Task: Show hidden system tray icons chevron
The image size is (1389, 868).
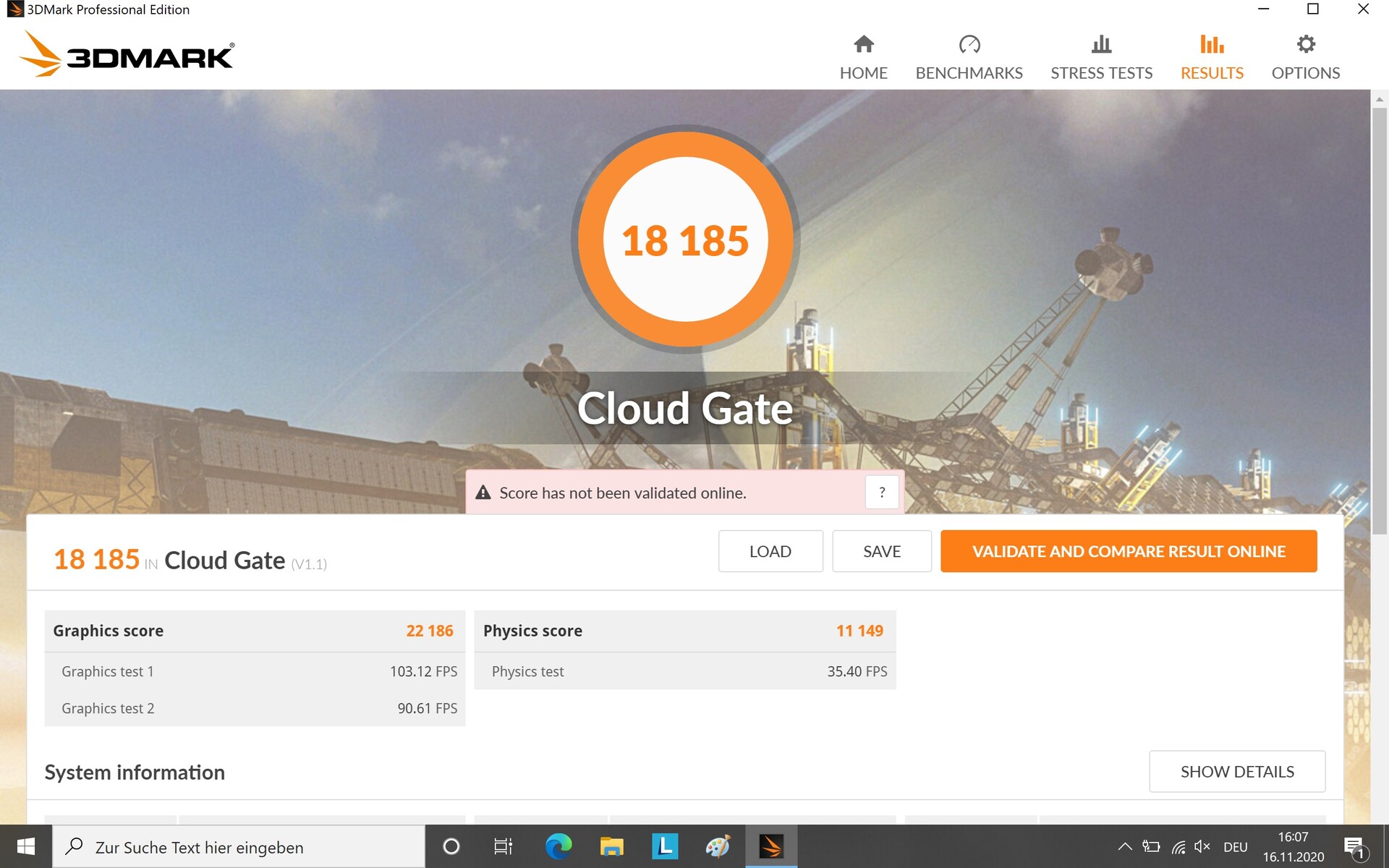Action: pos(1124,846)
